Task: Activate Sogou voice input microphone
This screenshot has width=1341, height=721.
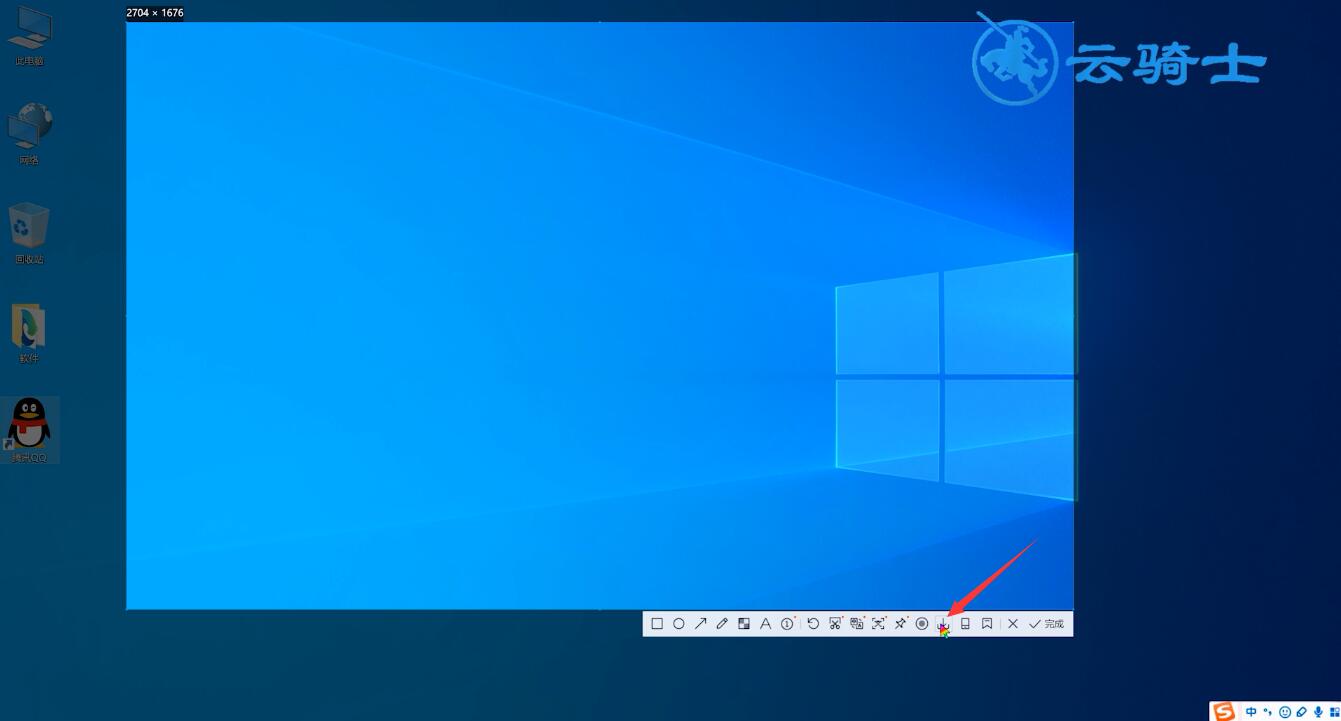Action: pyautogui.click(x=1318, y=712)
